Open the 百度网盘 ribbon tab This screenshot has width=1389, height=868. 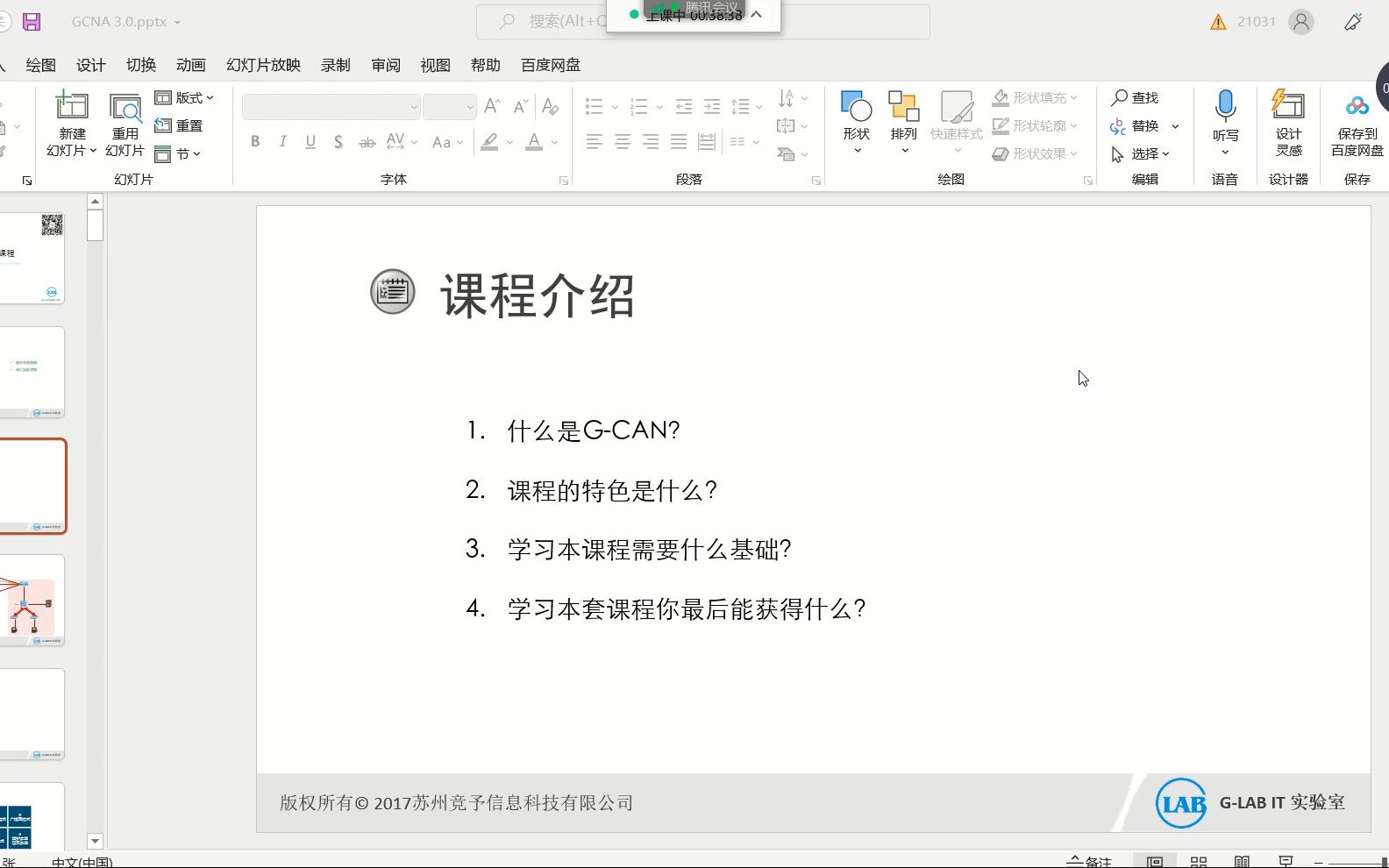click(551, 65)
